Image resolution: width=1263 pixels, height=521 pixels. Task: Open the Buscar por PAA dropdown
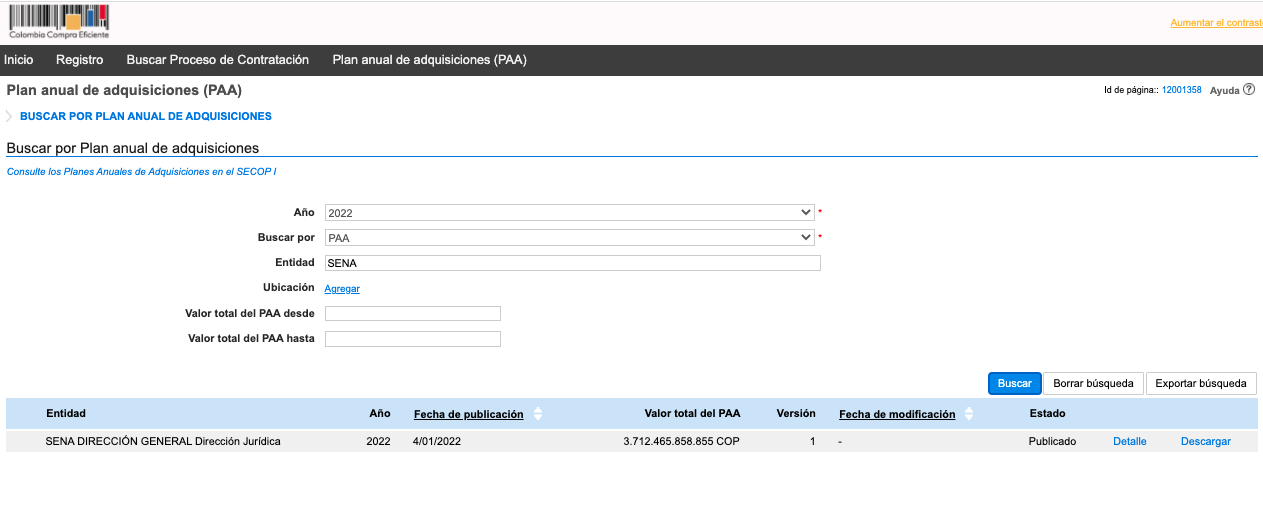pos(570,238)
